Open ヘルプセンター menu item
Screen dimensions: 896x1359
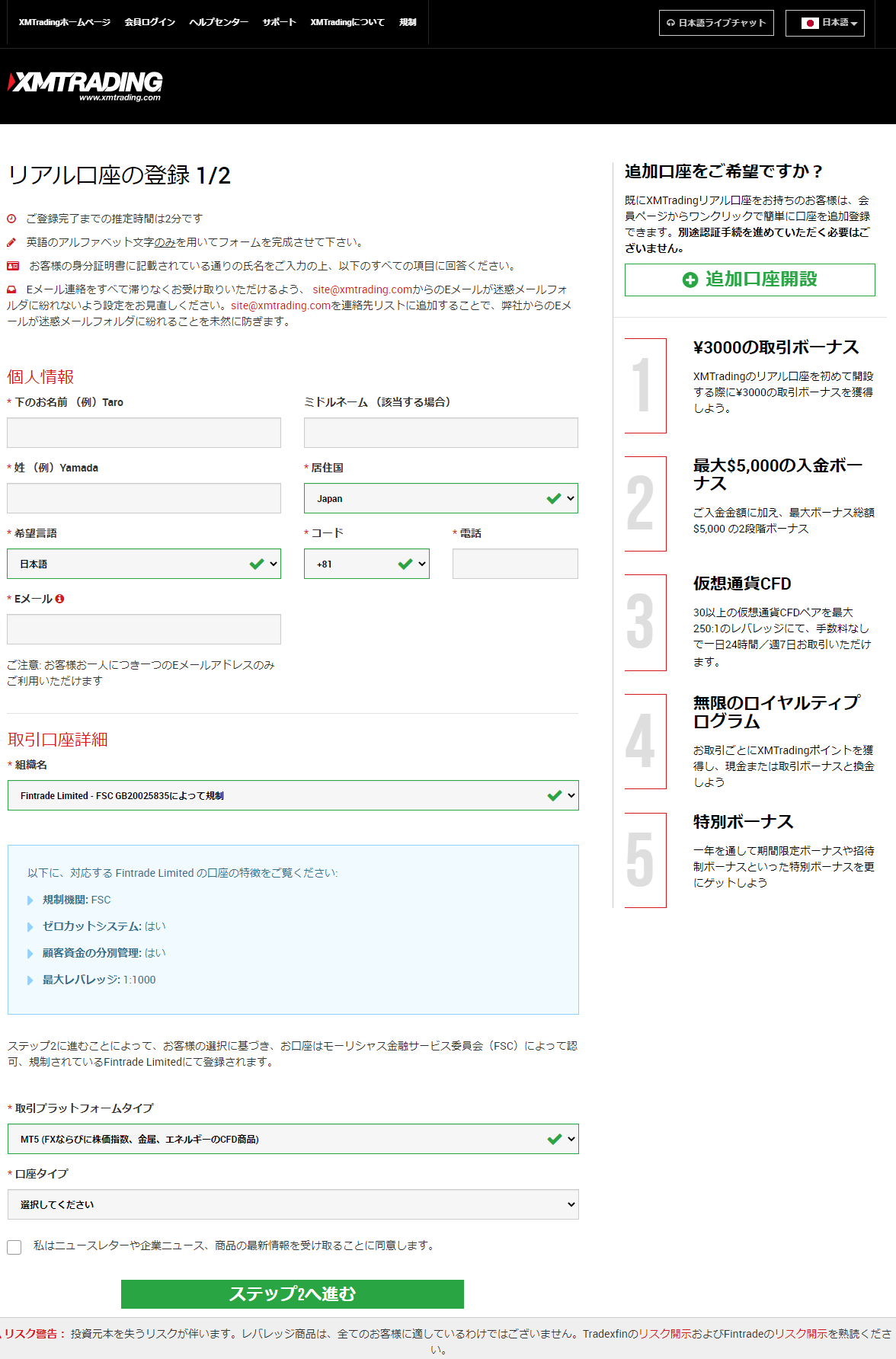[x=219, y=22]
